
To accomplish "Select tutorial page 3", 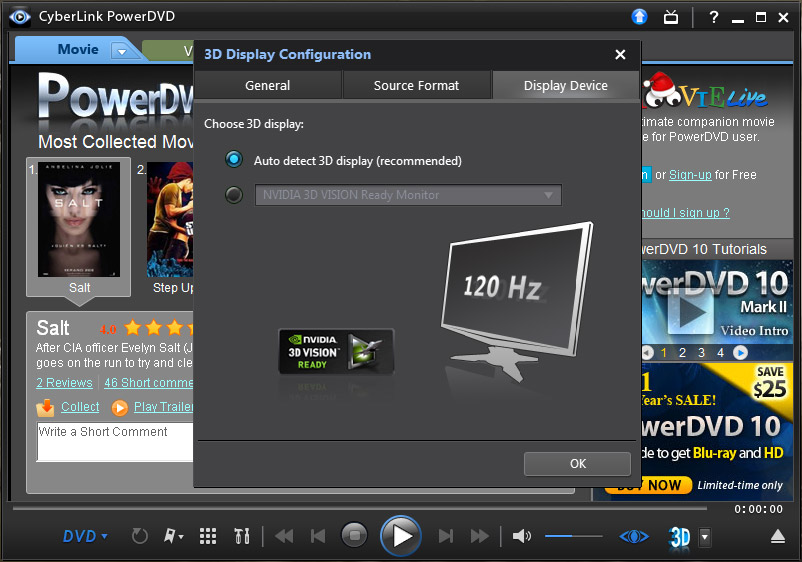I will point(701,352).
